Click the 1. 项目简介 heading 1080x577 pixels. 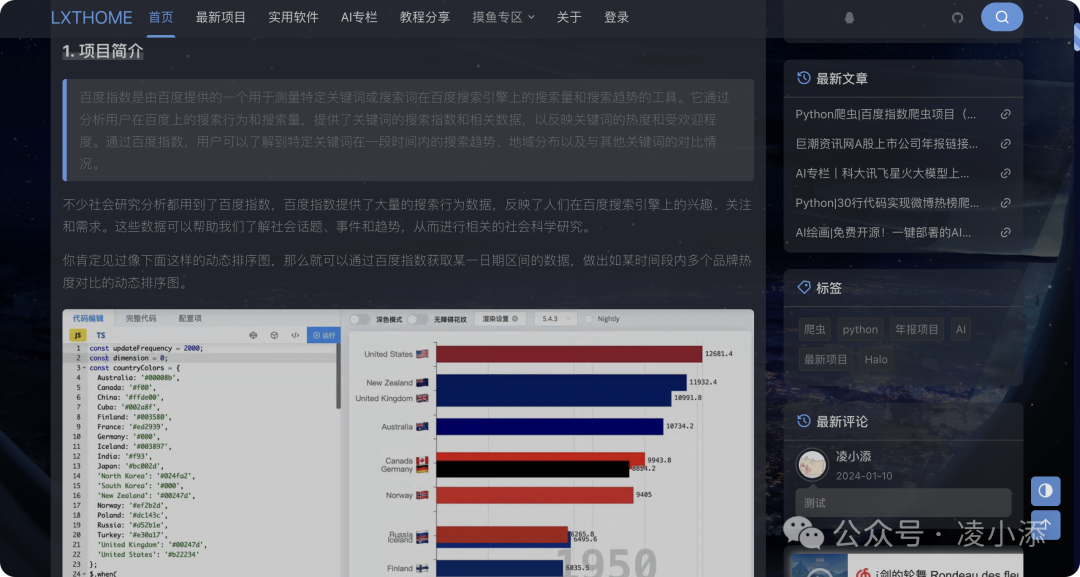103,51
